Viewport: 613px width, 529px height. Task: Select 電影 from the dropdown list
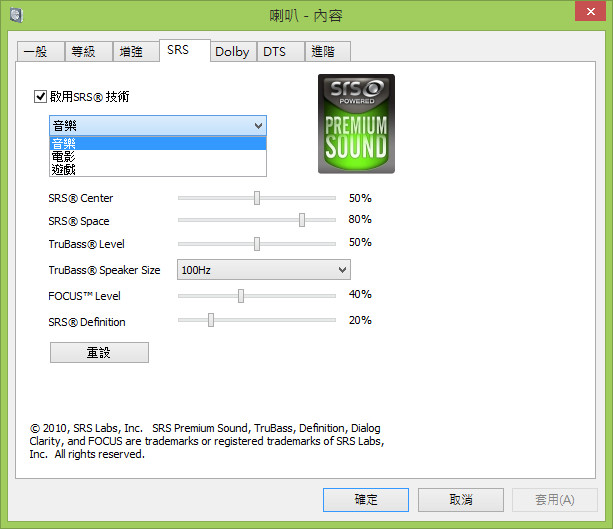coord(158,157)
